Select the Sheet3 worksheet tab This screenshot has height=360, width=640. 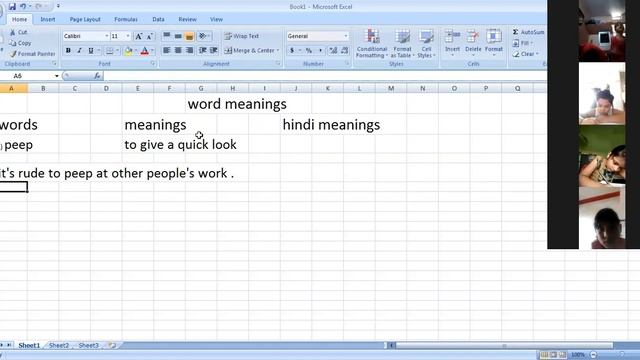(x=89, y=345)
